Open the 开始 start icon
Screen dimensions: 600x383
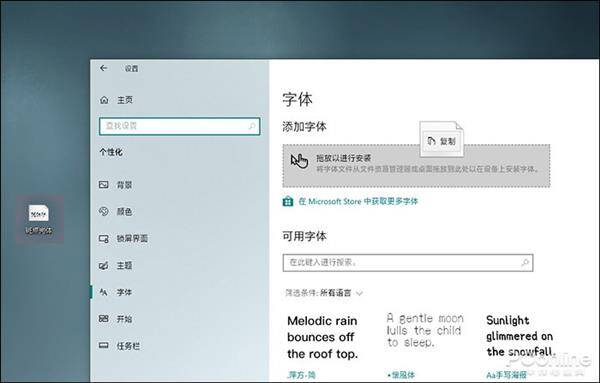[x=104, y=318]
